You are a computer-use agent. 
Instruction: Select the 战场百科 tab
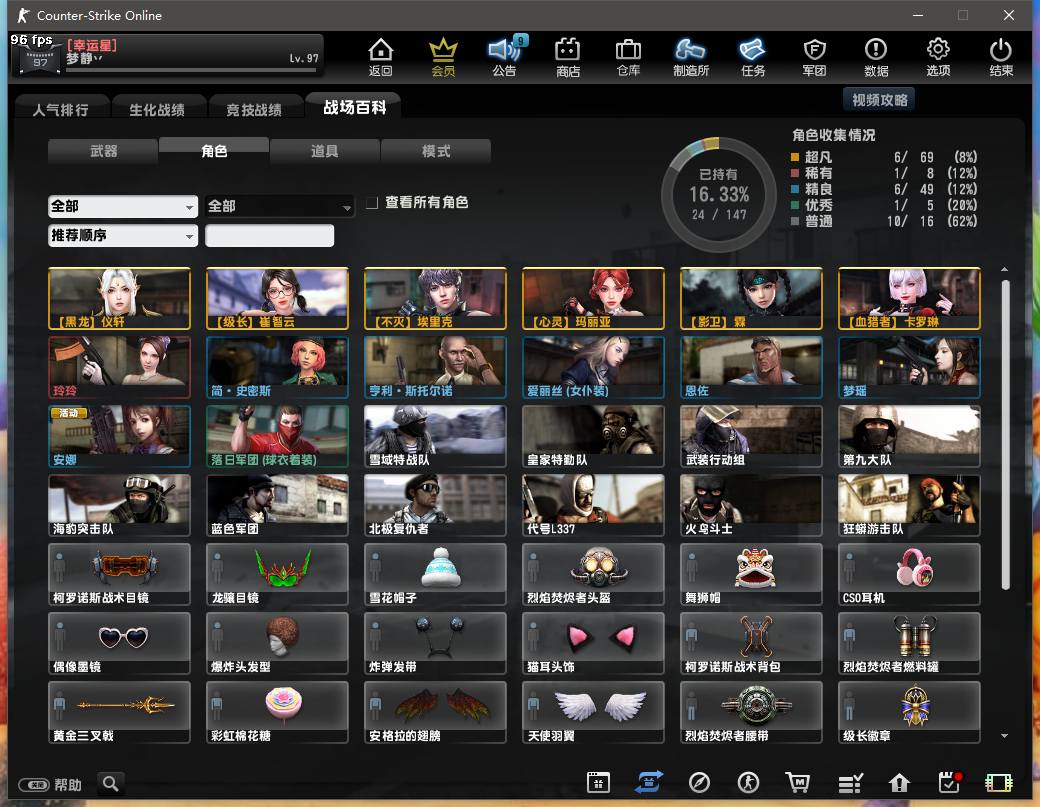pos(354,107)
